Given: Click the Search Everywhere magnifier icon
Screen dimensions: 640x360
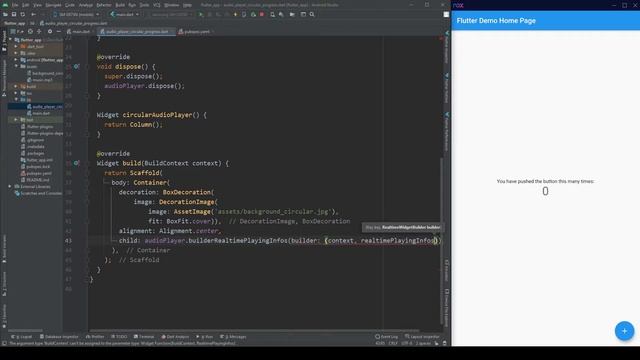Looking at the screenshot, I should point(312,14).
